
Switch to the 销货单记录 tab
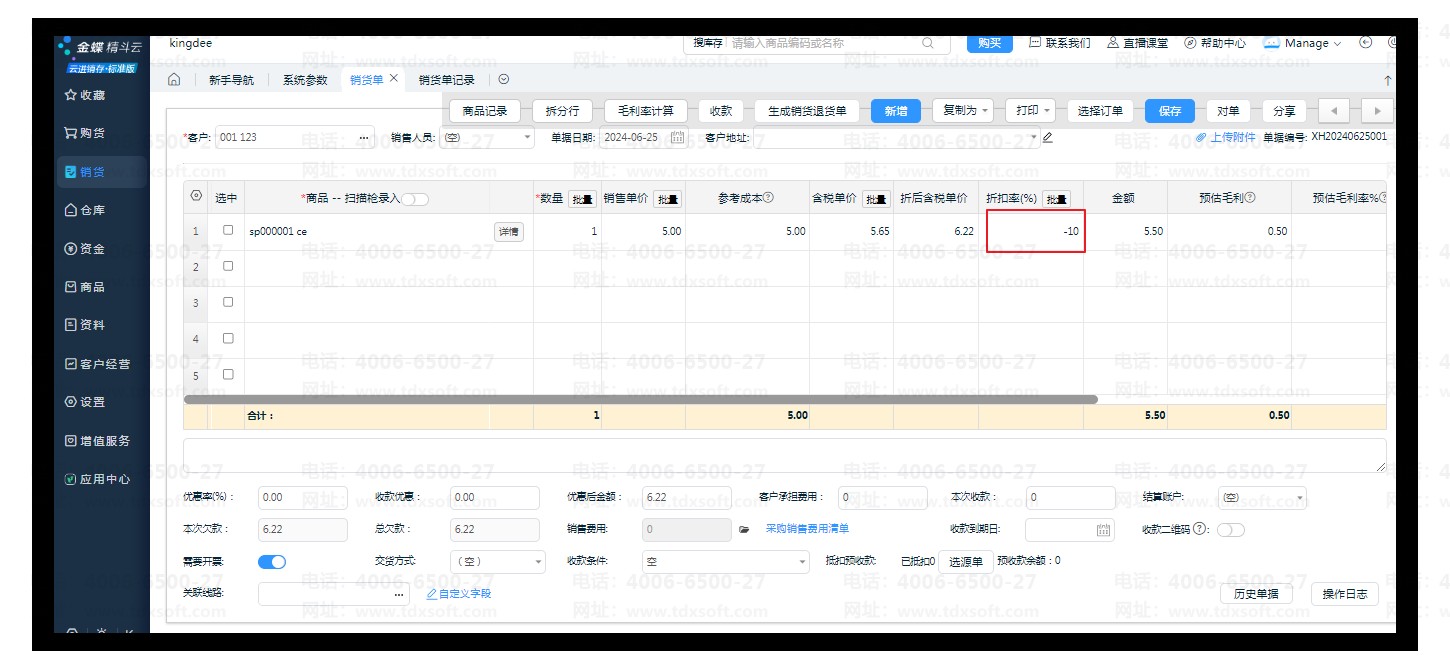click(446, 80)
